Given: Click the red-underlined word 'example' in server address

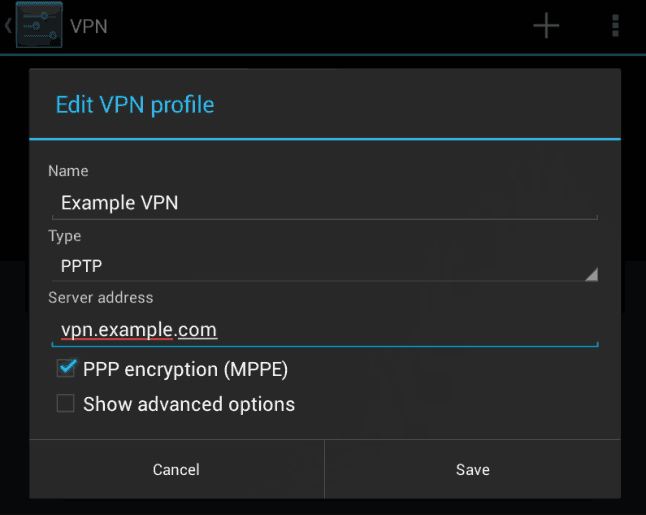Looking at the screenshot, I should point(135,330).
